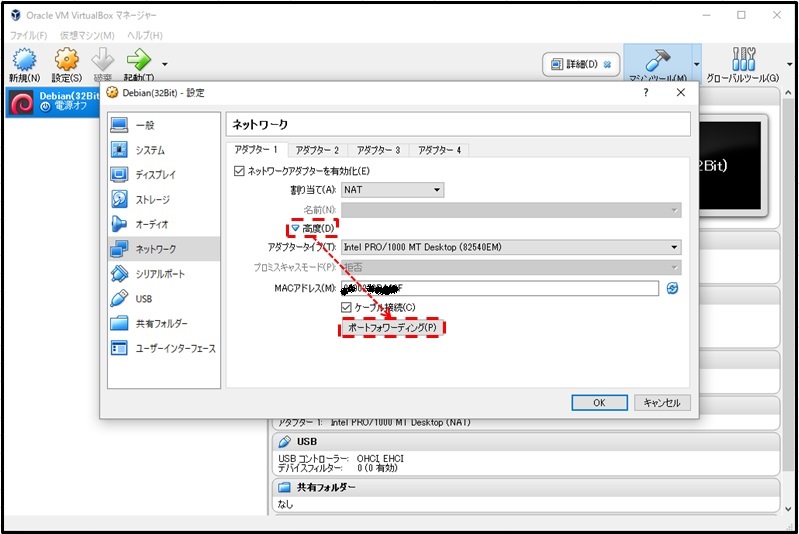Open the Machine (仮想マシン) menu
Screen dimensions: 799x534
pyautogui.click(x=87, y=35)
